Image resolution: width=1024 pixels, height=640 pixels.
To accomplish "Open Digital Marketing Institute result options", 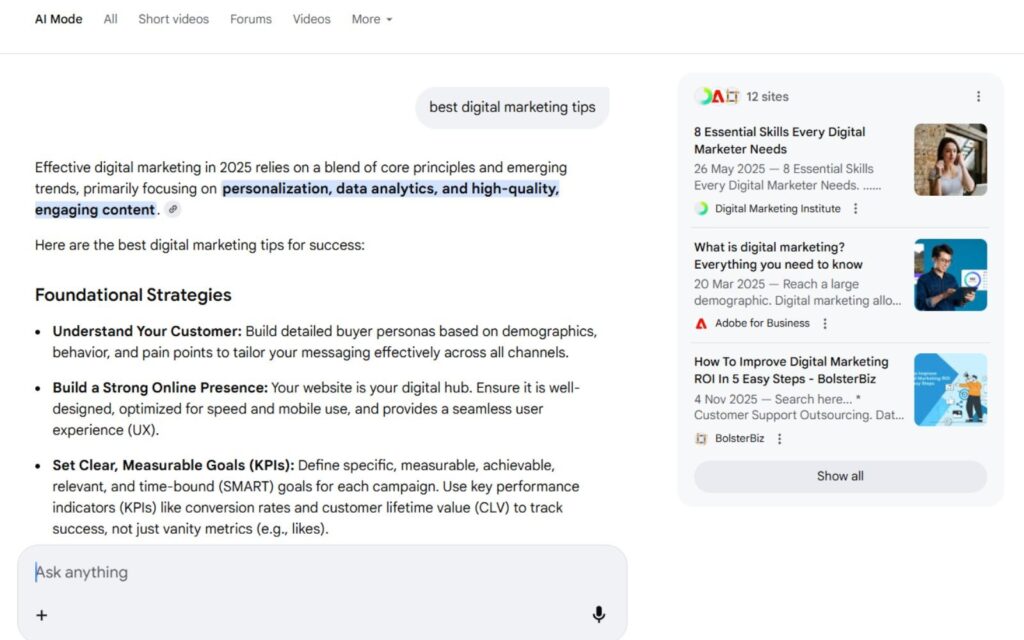I will click(x=855, y=209).
